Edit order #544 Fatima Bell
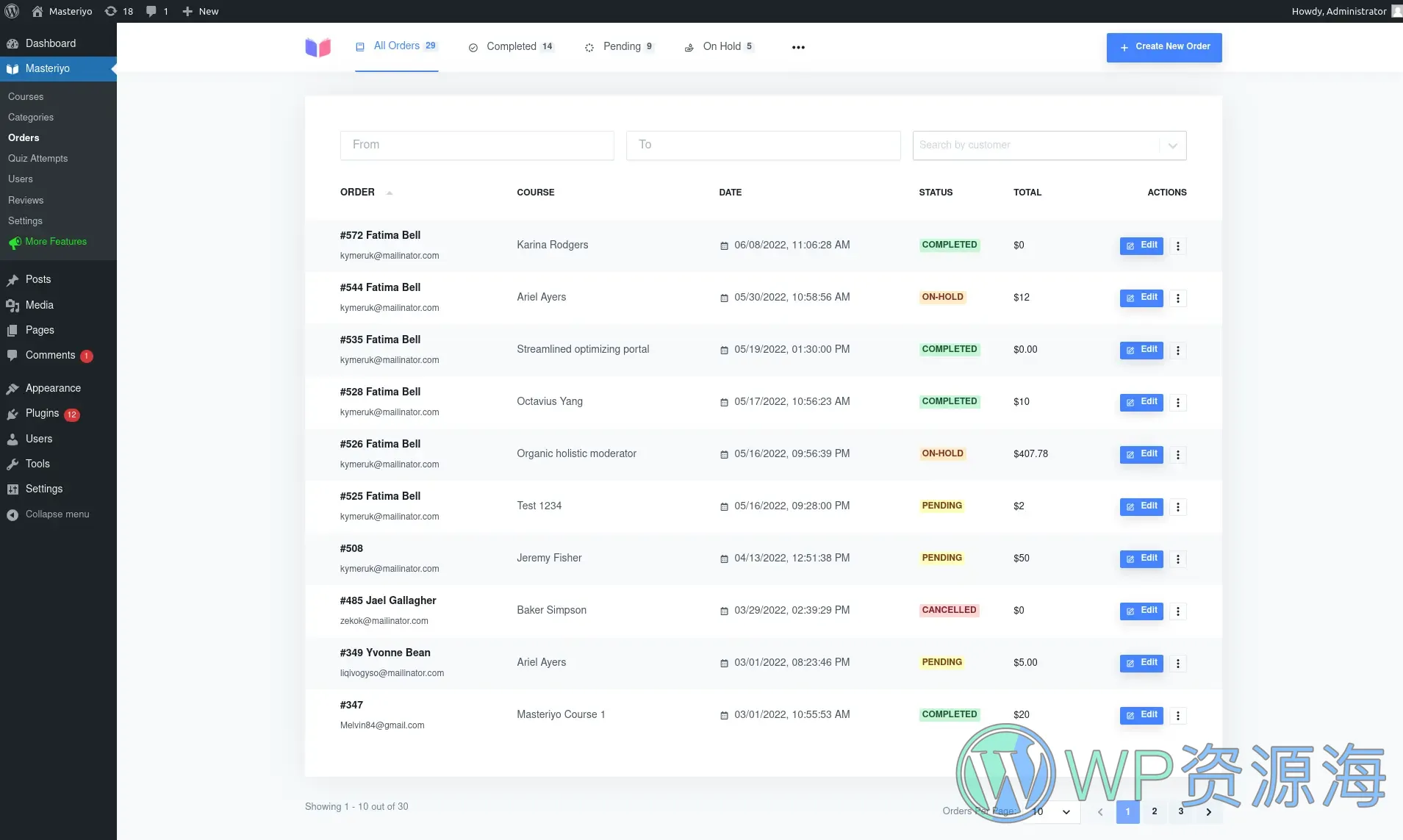This screenshot has height=840, width=1403. click(1141, 298)
